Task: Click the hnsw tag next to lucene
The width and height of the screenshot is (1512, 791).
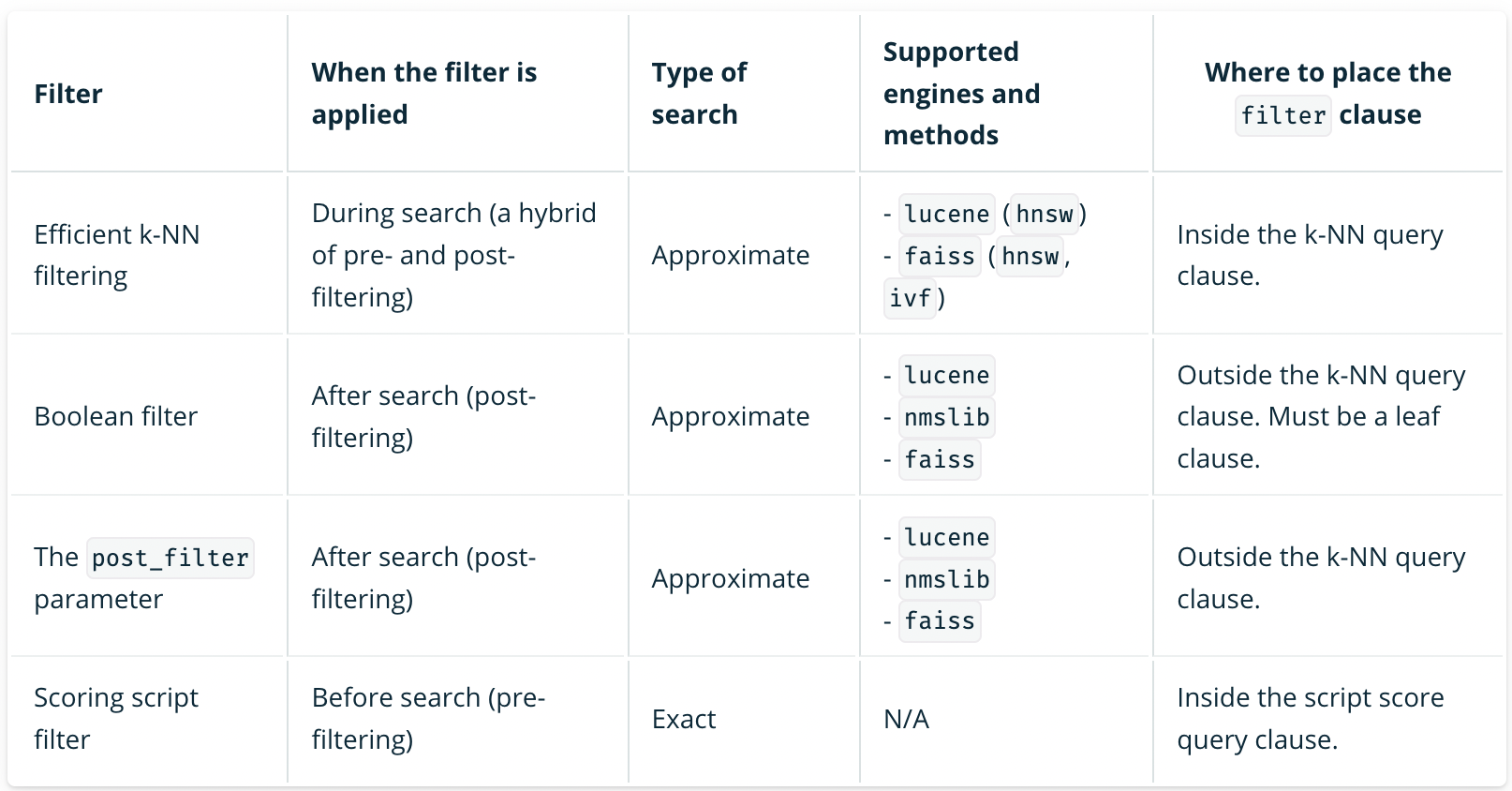Action: click(1045, 214)
